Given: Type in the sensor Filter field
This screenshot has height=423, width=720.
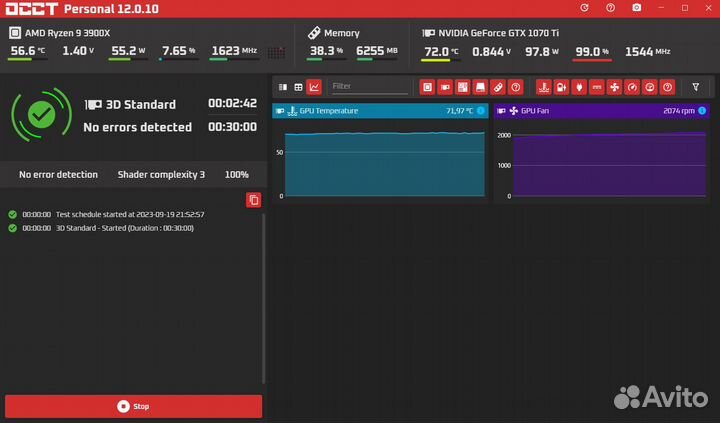Looking at the screenshot, I should [368, 87].
